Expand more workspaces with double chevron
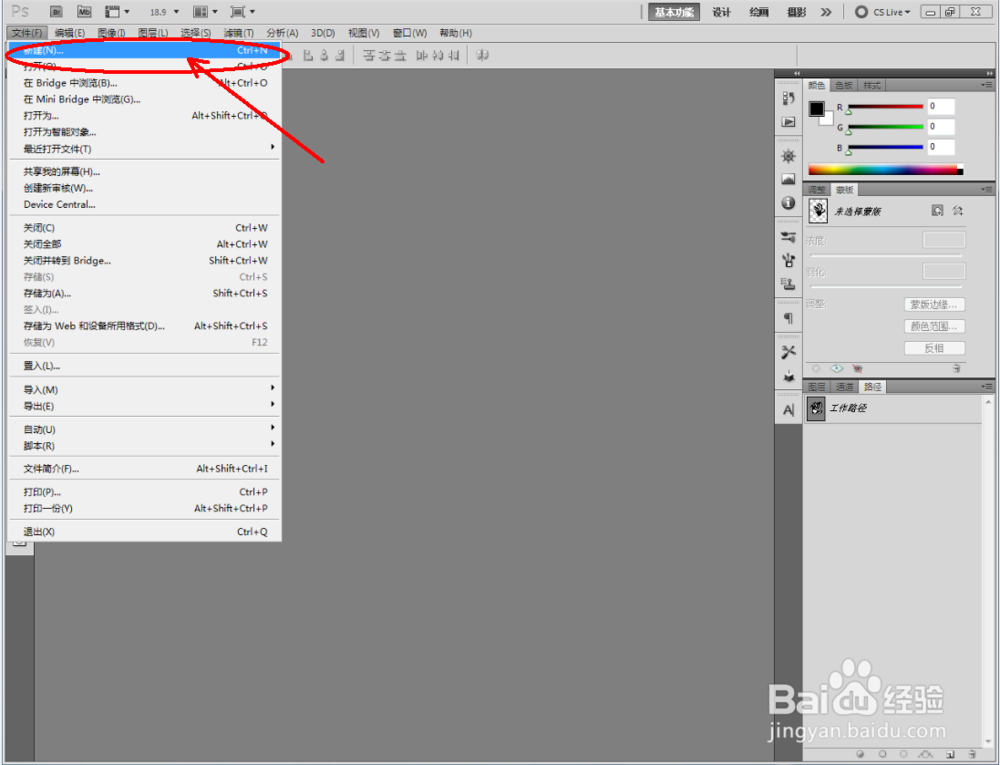Image resolution: width=1000 pixels, height=765 pixels. (826, 12)
